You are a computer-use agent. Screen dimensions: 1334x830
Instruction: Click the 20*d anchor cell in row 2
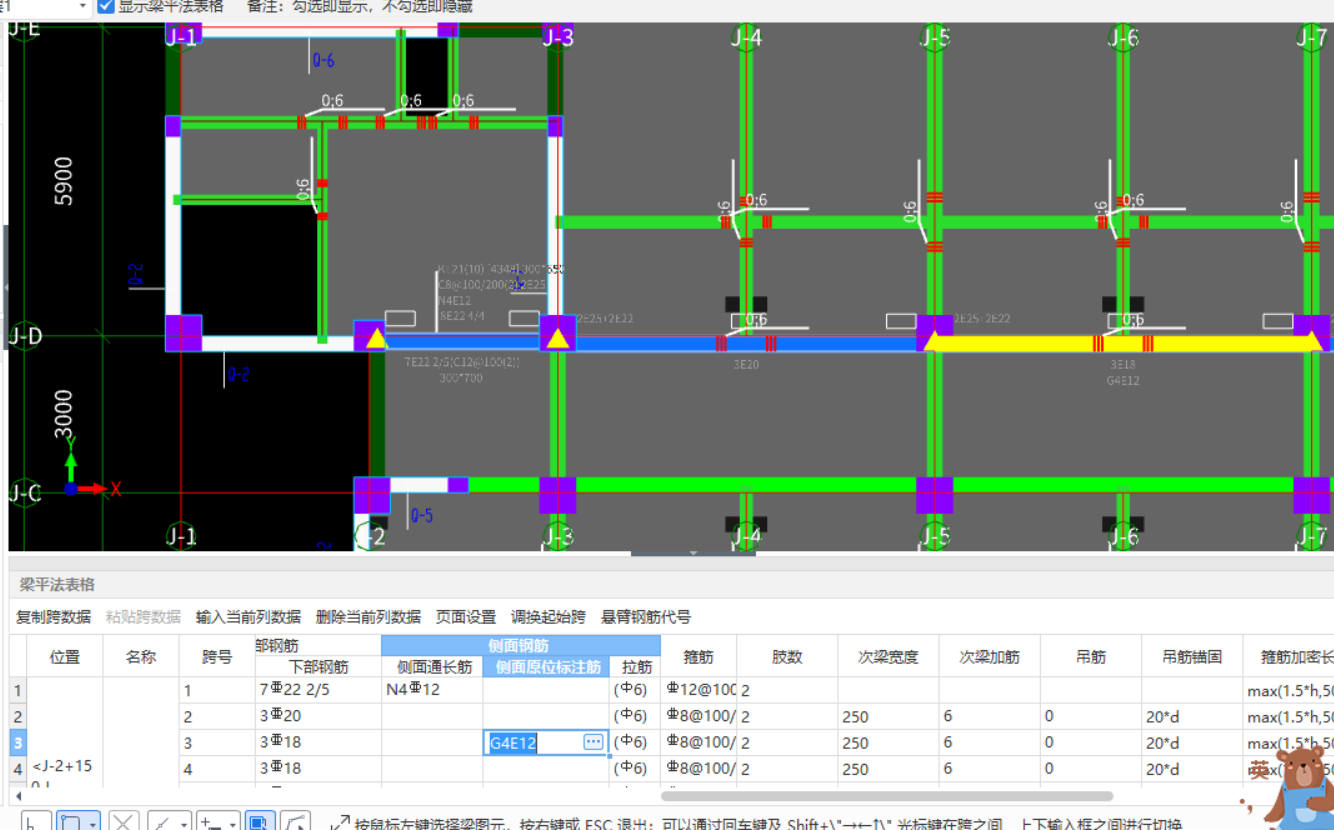(1191, 716)
